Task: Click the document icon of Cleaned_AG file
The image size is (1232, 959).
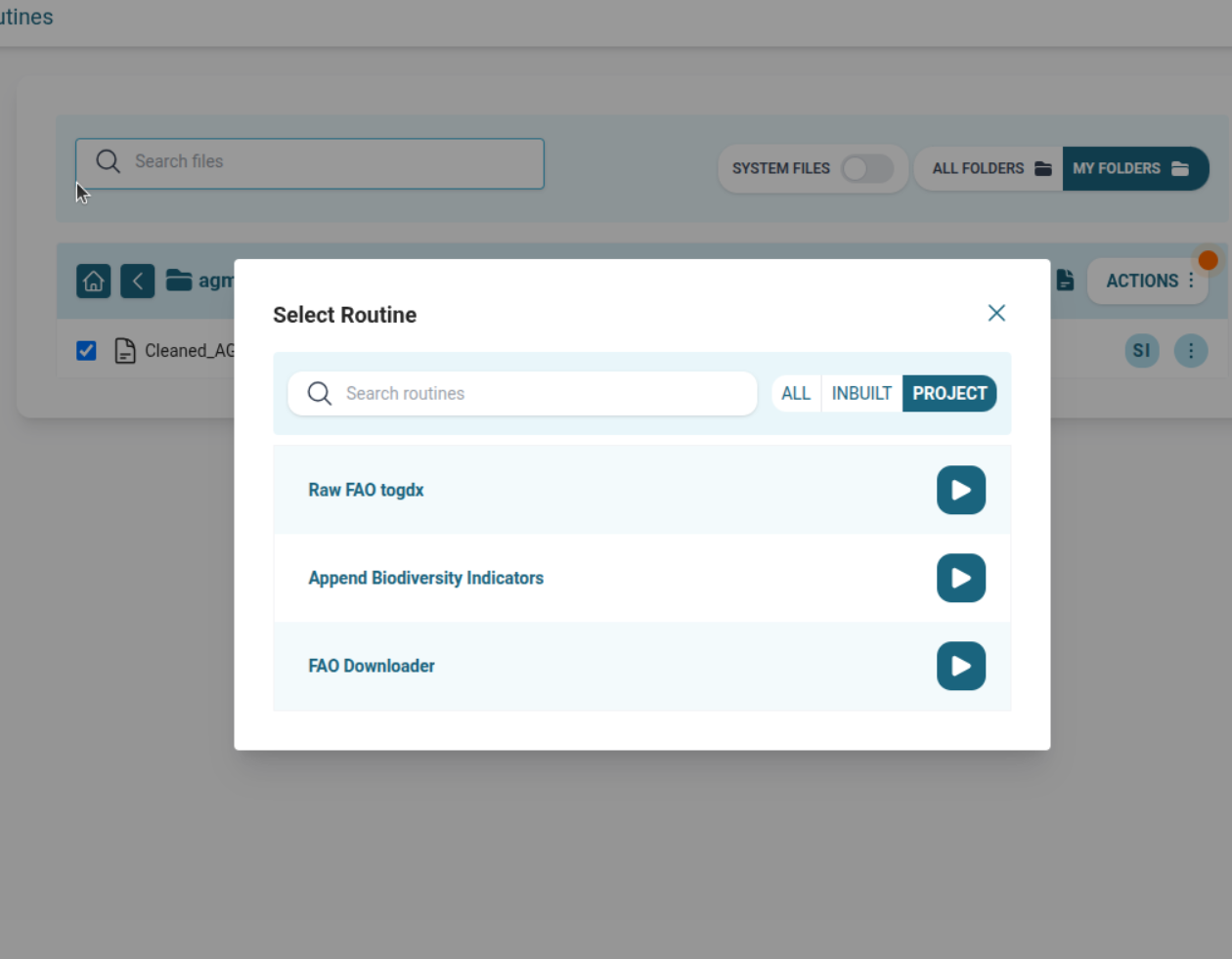Action: [x=125, y=350]
